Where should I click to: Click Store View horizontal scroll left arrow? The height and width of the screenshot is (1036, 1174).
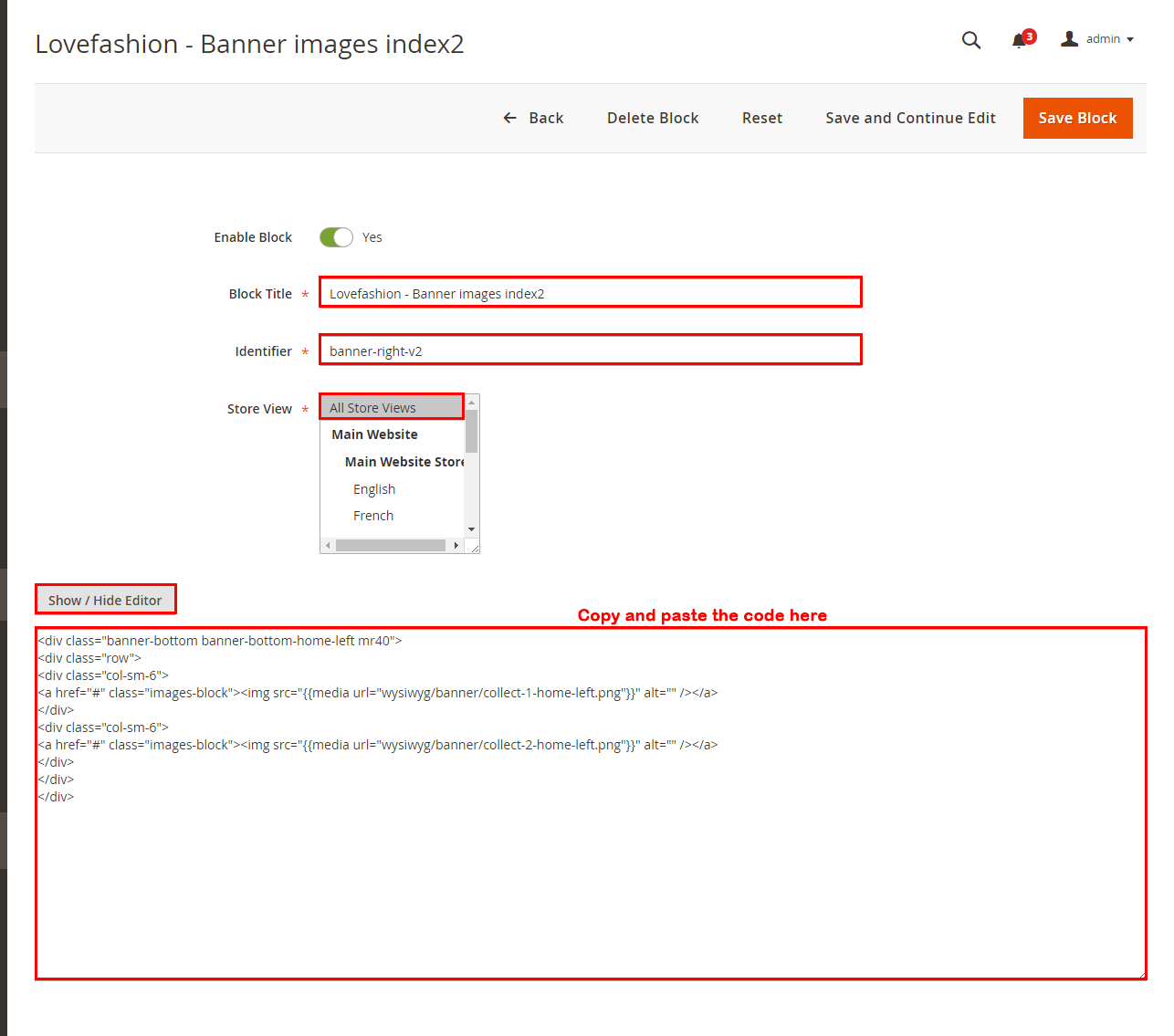click(x=328, y=545)
